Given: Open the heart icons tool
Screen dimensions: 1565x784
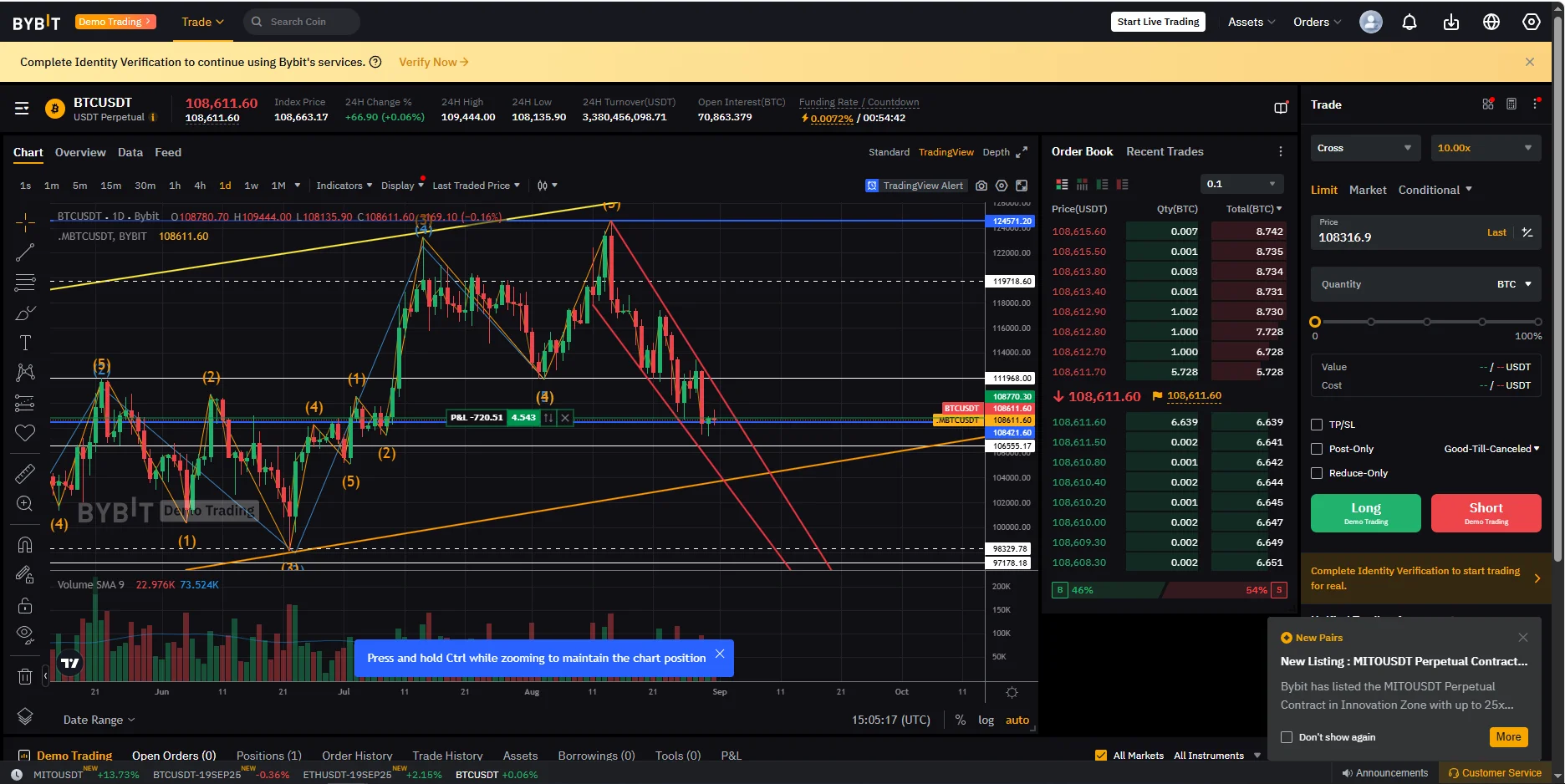Looking at the screenshot, I should [x=25, y=433].
